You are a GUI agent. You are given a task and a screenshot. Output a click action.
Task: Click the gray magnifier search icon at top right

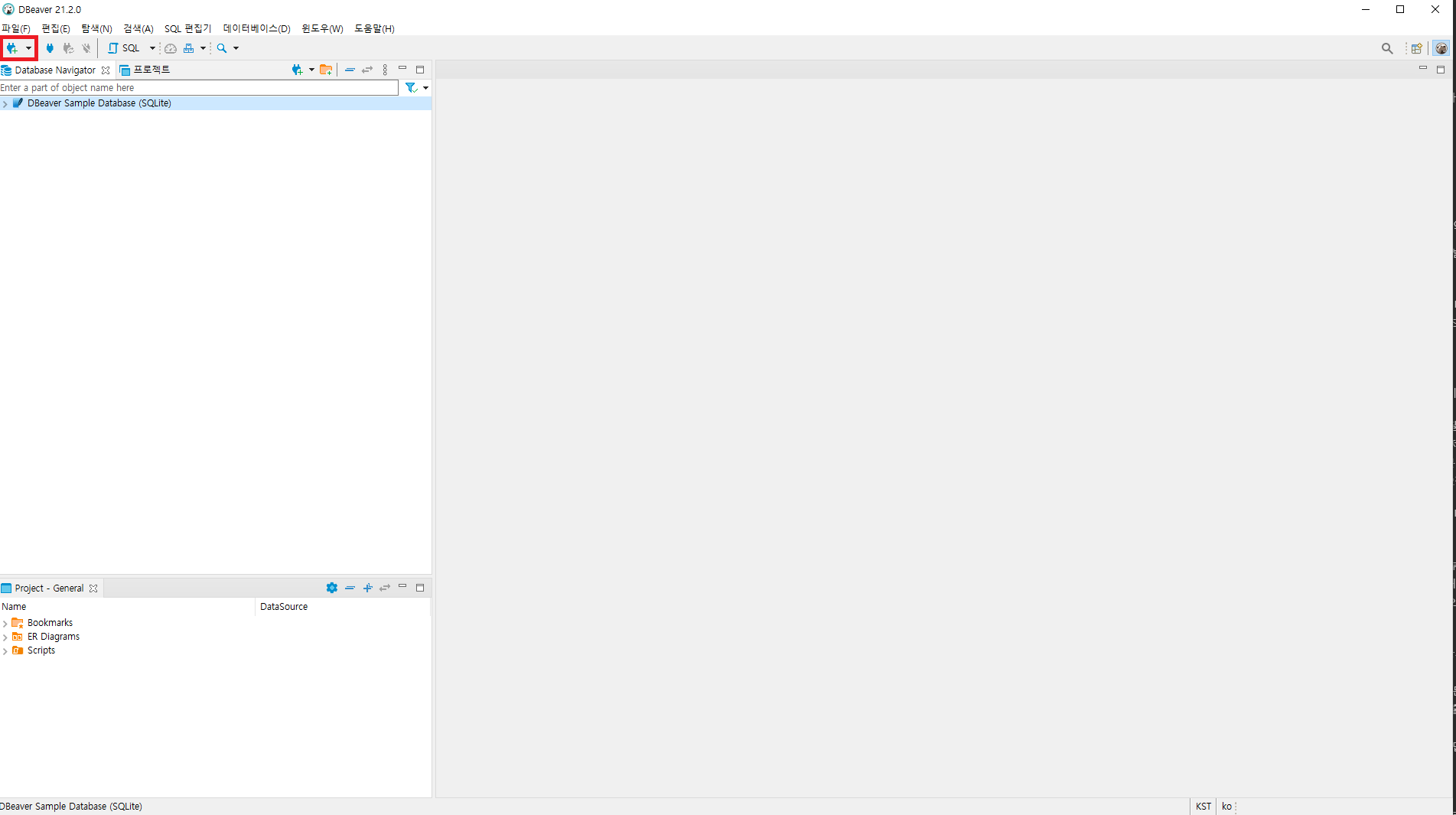(1387, 48)
